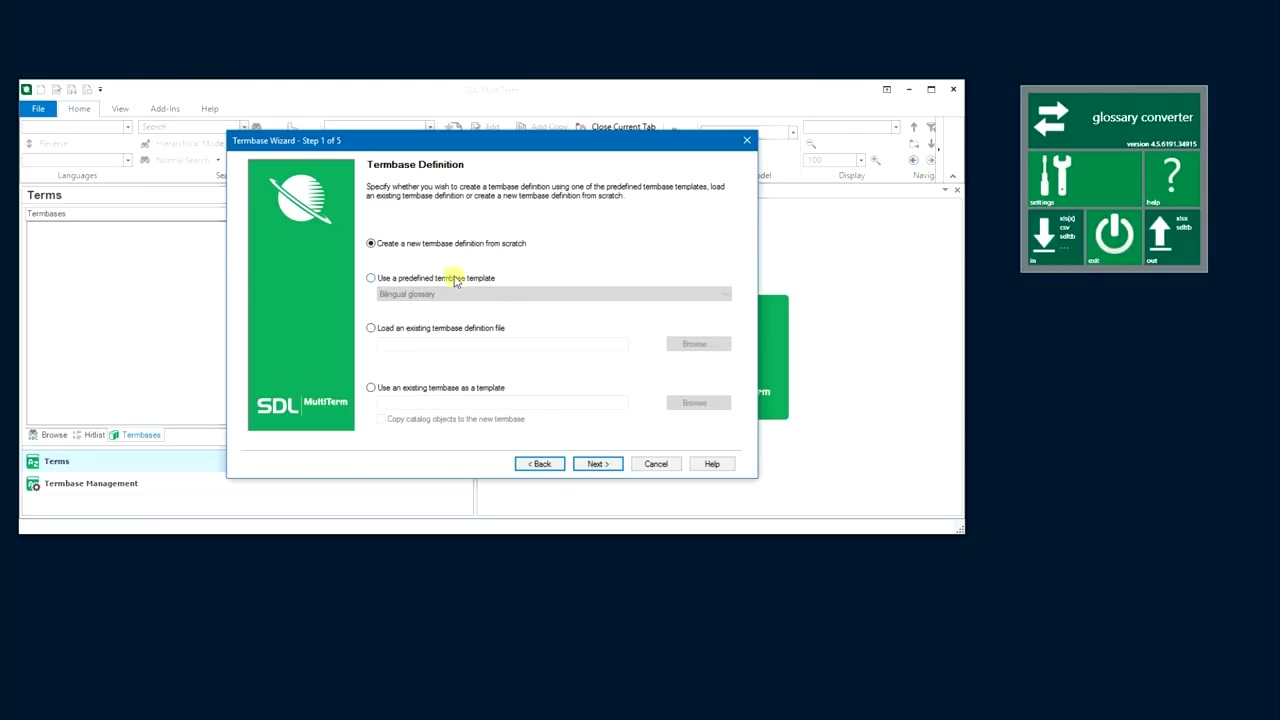Click the 'in' import tile in glossary converter

point(1055,238)
